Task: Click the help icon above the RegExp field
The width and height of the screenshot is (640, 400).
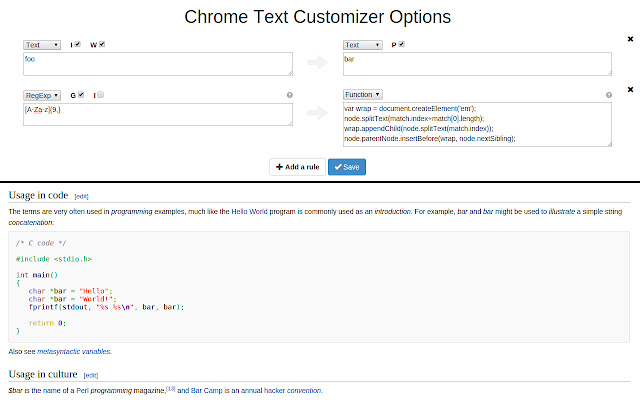Action: point(289,95)
